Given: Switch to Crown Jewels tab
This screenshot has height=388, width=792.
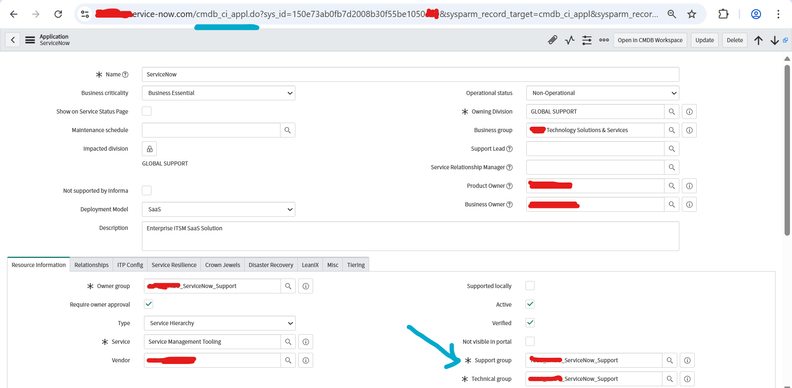Looking at the screenshot, I should click(223, 265).
